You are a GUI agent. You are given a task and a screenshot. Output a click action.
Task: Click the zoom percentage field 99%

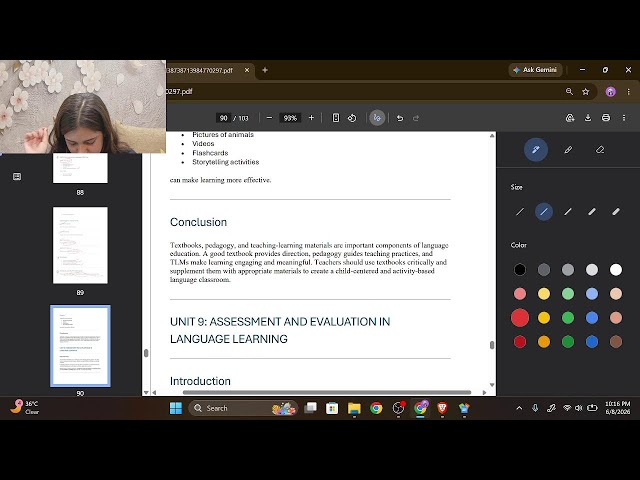[x=290, y=118]
